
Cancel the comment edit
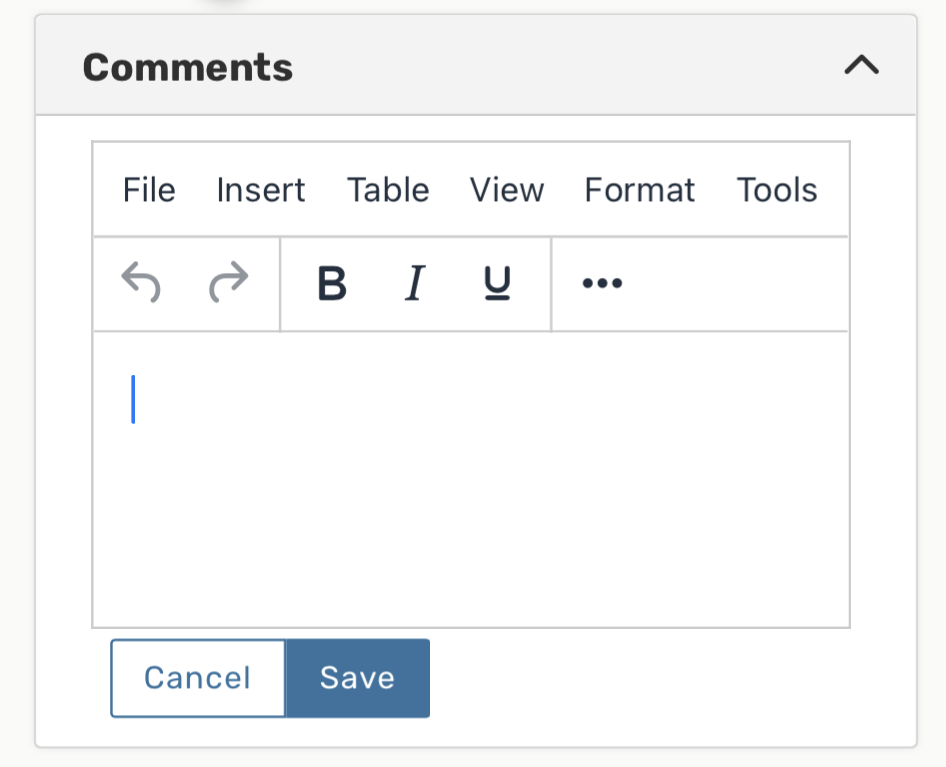[198, 678]
